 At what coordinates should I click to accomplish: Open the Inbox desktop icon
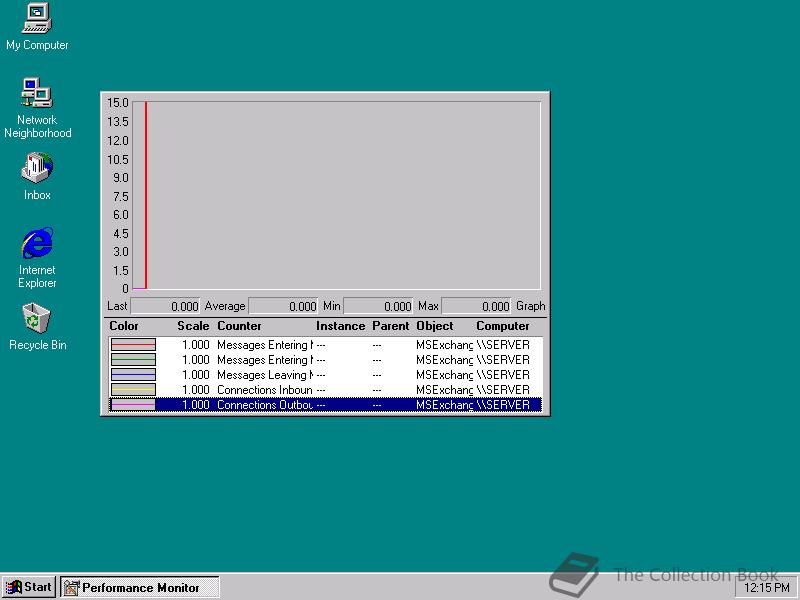coord(37,177)
